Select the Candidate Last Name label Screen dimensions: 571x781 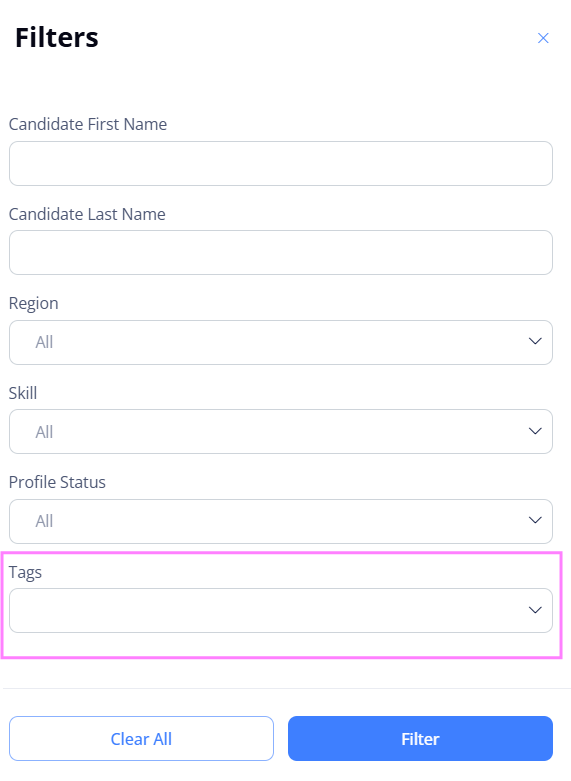click(87, 214)
